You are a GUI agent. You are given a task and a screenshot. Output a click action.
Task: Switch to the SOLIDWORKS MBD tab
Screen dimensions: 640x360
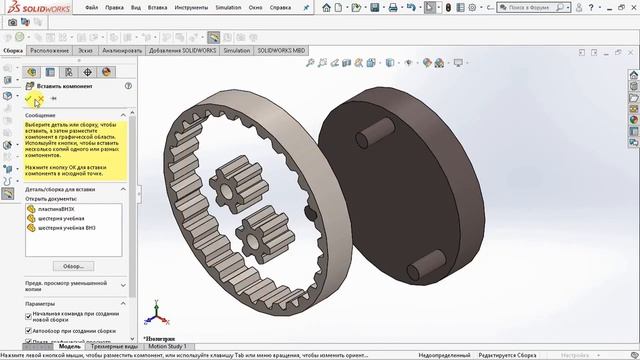pos(281,51)
